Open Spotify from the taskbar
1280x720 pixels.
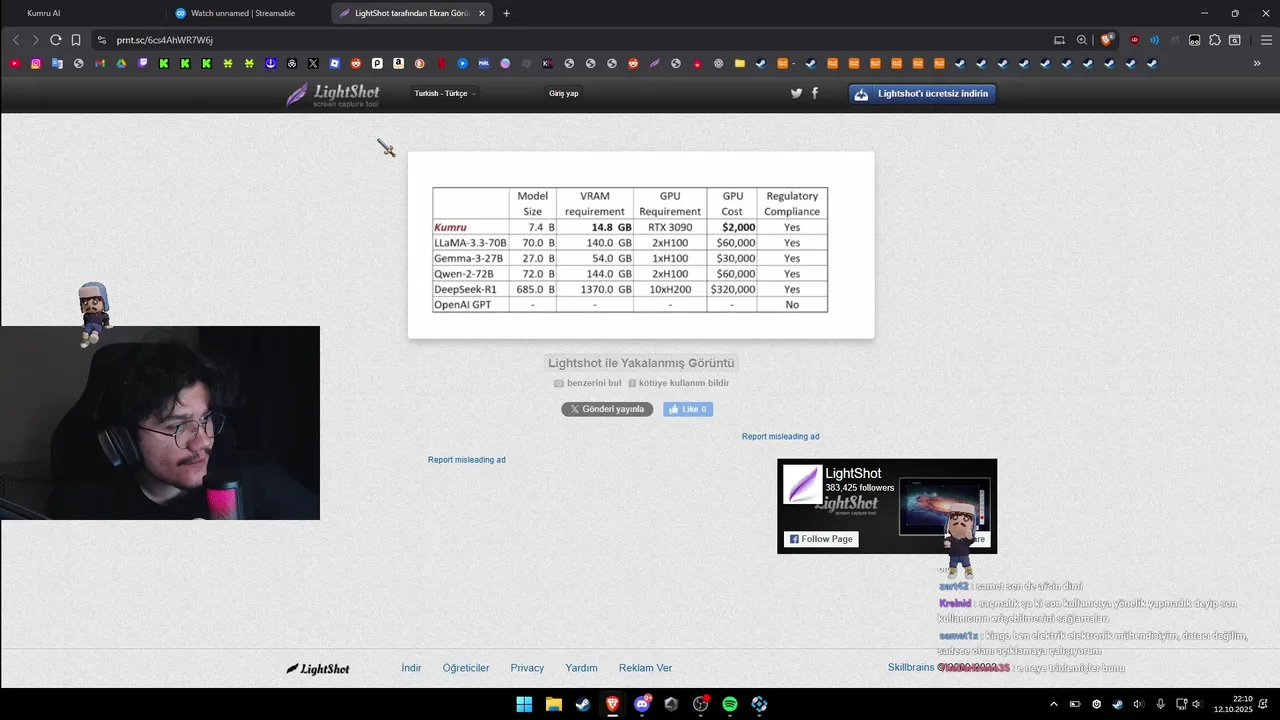730,704
